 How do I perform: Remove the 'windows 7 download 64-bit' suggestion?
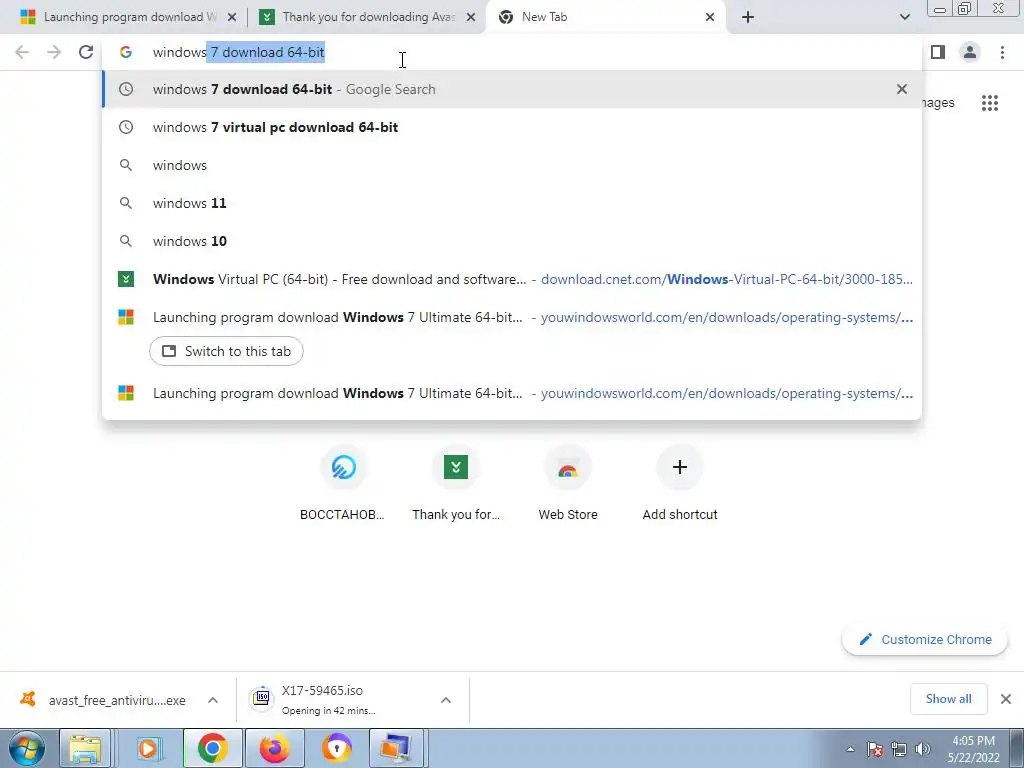[902, 89]
